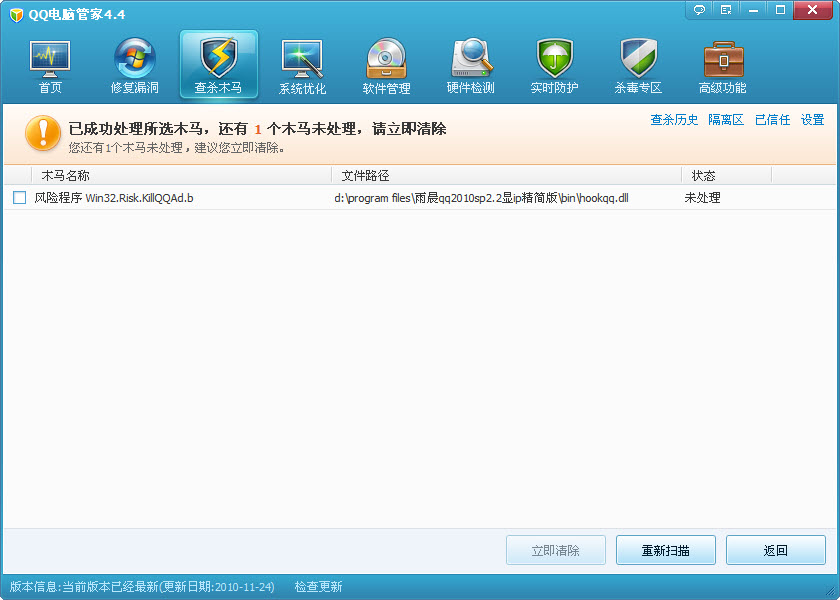
Task: Open 高级功能 advanced features briefcase
Action: coord(723,66)
